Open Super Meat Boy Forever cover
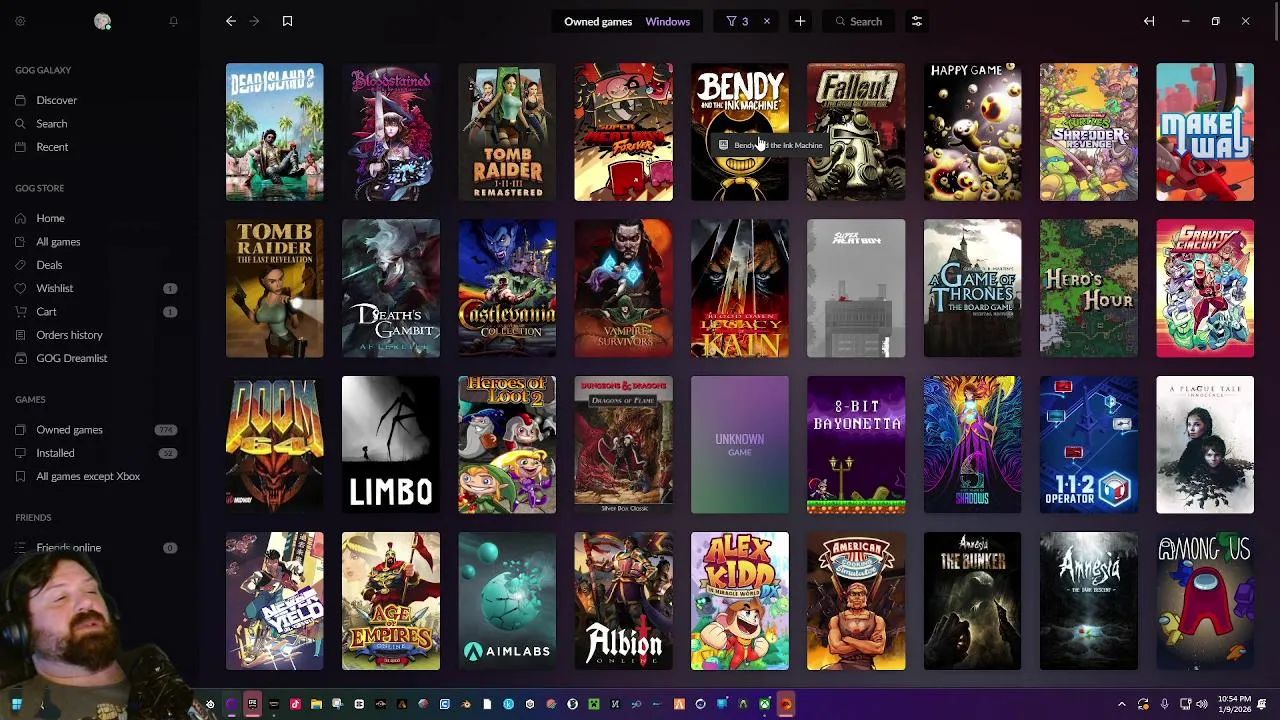Image resolution: width=1280 pixels, height=720 pixels. [x=624, y=132]
